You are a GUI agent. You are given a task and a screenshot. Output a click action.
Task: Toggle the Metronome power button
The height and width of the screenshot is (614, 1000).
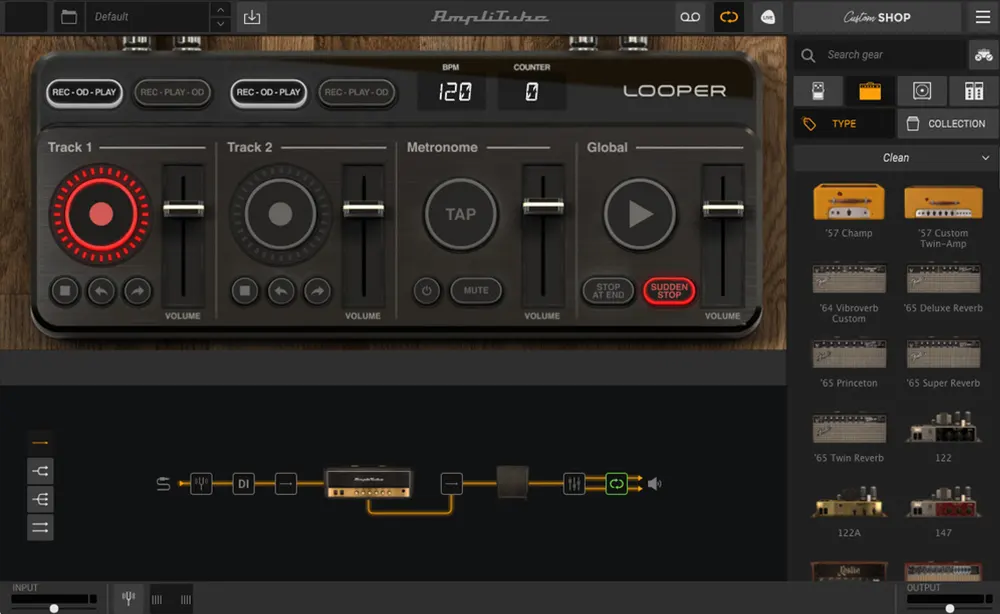pyautogui.click(x=427, y=291)
